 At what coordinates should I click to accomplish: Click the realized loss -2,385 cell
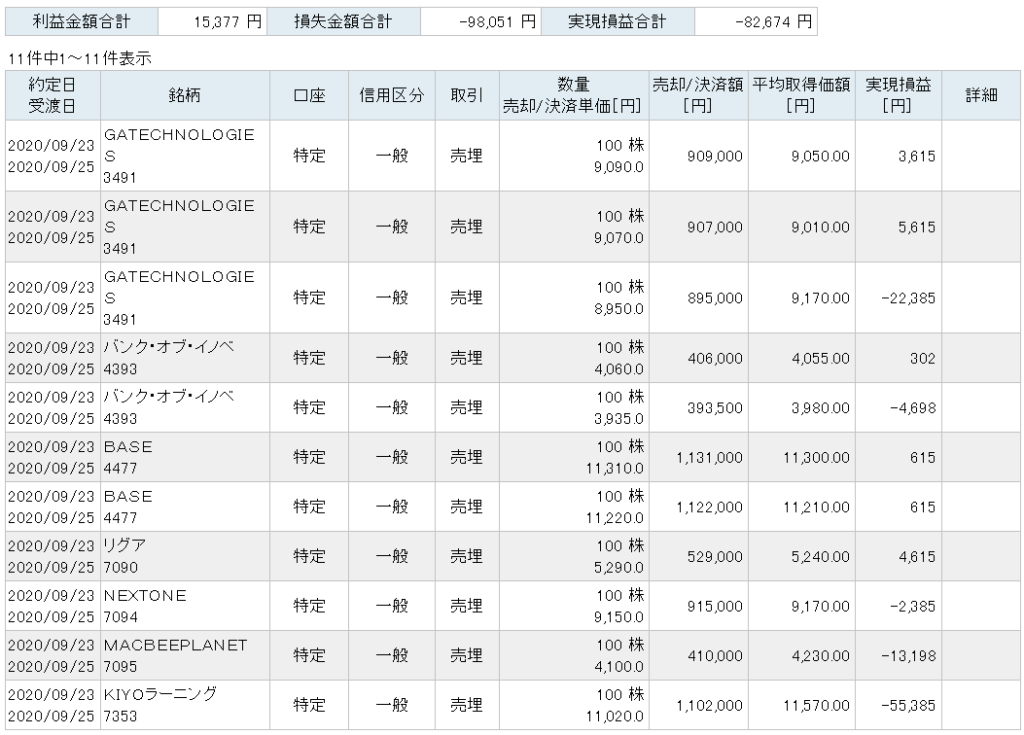898,606
